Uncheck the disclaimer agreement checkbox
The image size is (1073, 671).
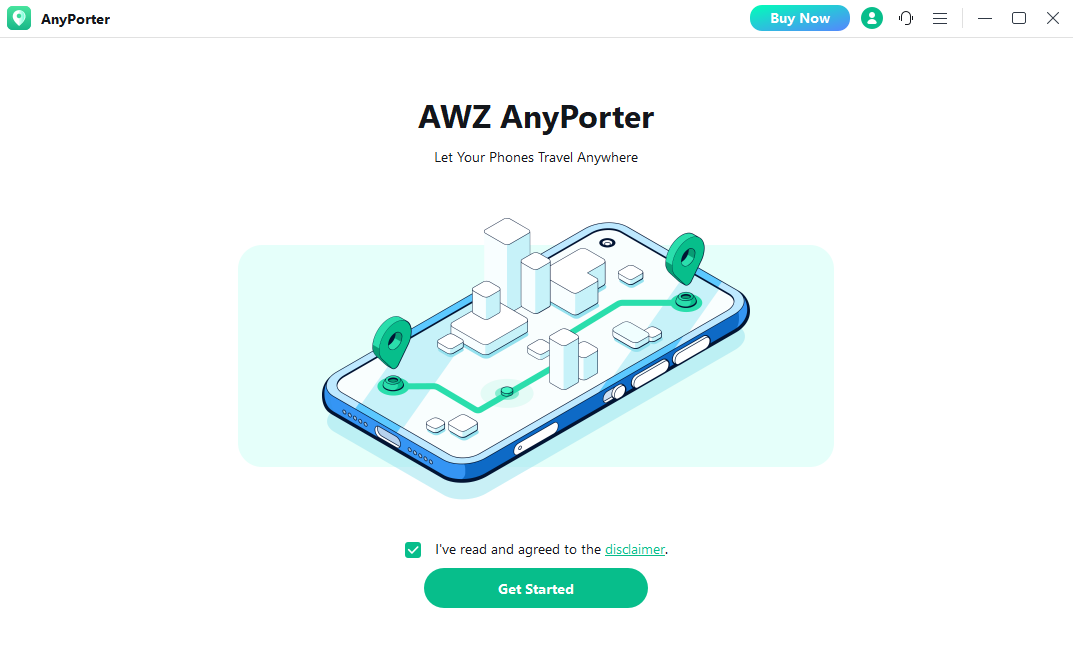(413, 550)
